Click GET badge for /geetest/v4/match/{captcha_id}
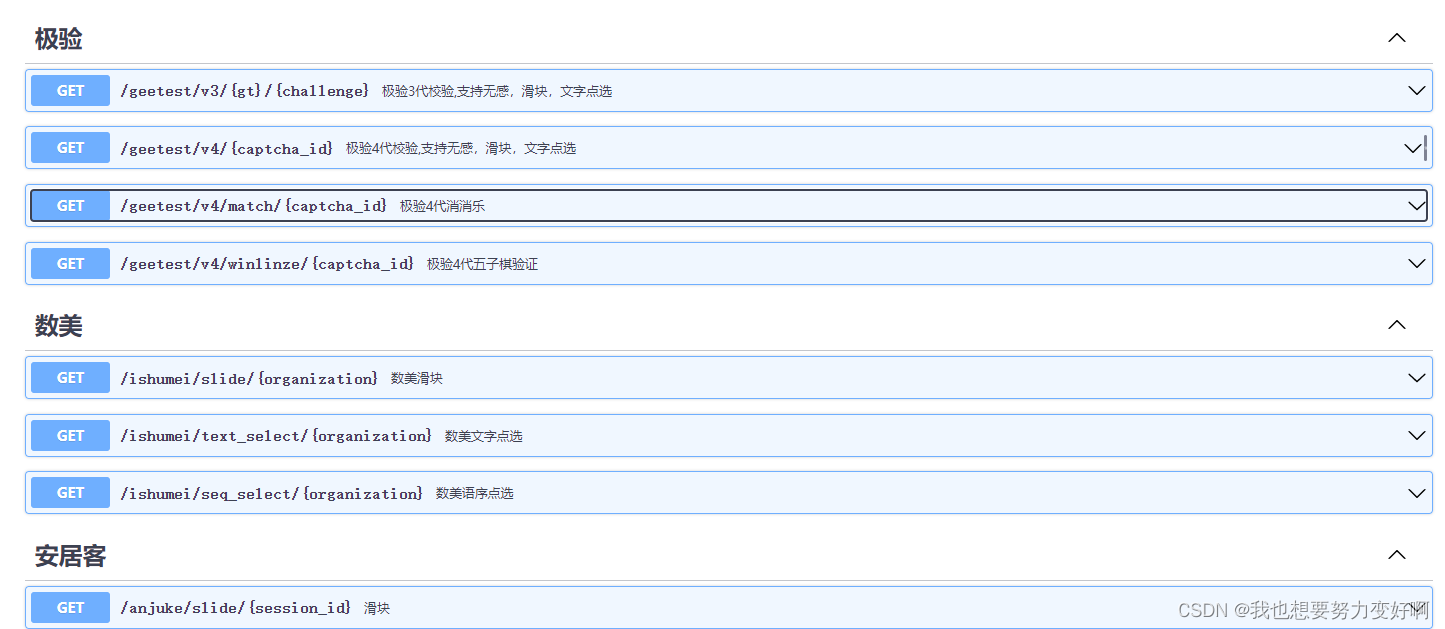 click(x=70, y=205)
